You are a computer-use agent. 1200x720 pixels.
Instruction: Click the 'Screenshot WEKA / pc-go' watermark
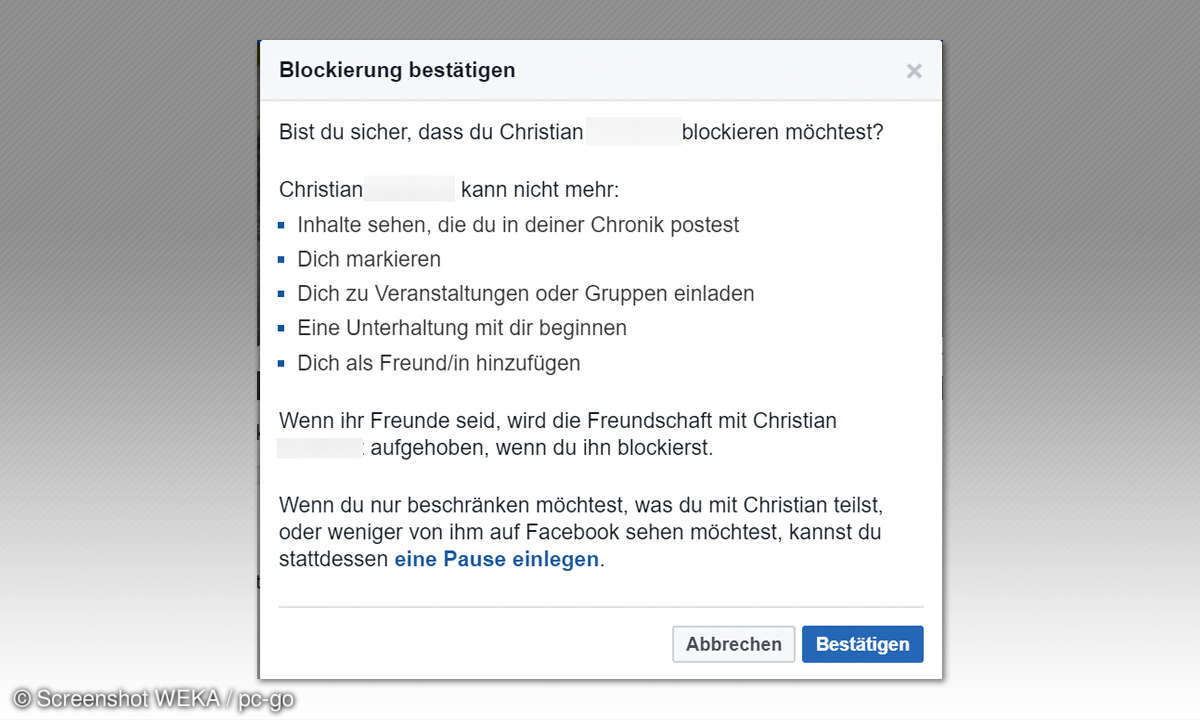click(x=154, y=699)
